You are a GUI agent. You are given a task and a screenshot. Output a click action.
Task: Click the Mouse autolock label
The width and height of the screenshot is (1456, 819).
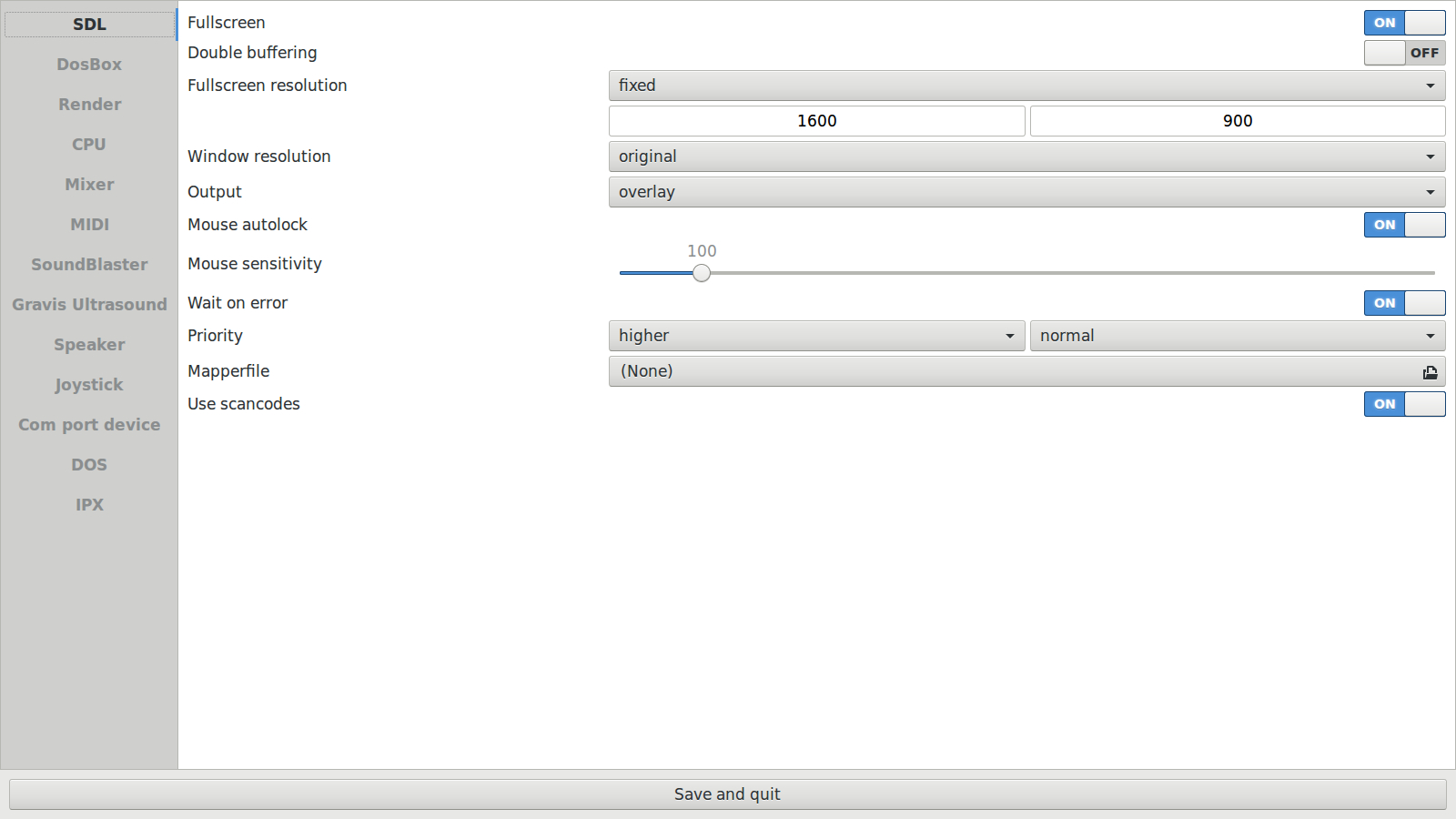pyautogui.click(x=248, y=225)
